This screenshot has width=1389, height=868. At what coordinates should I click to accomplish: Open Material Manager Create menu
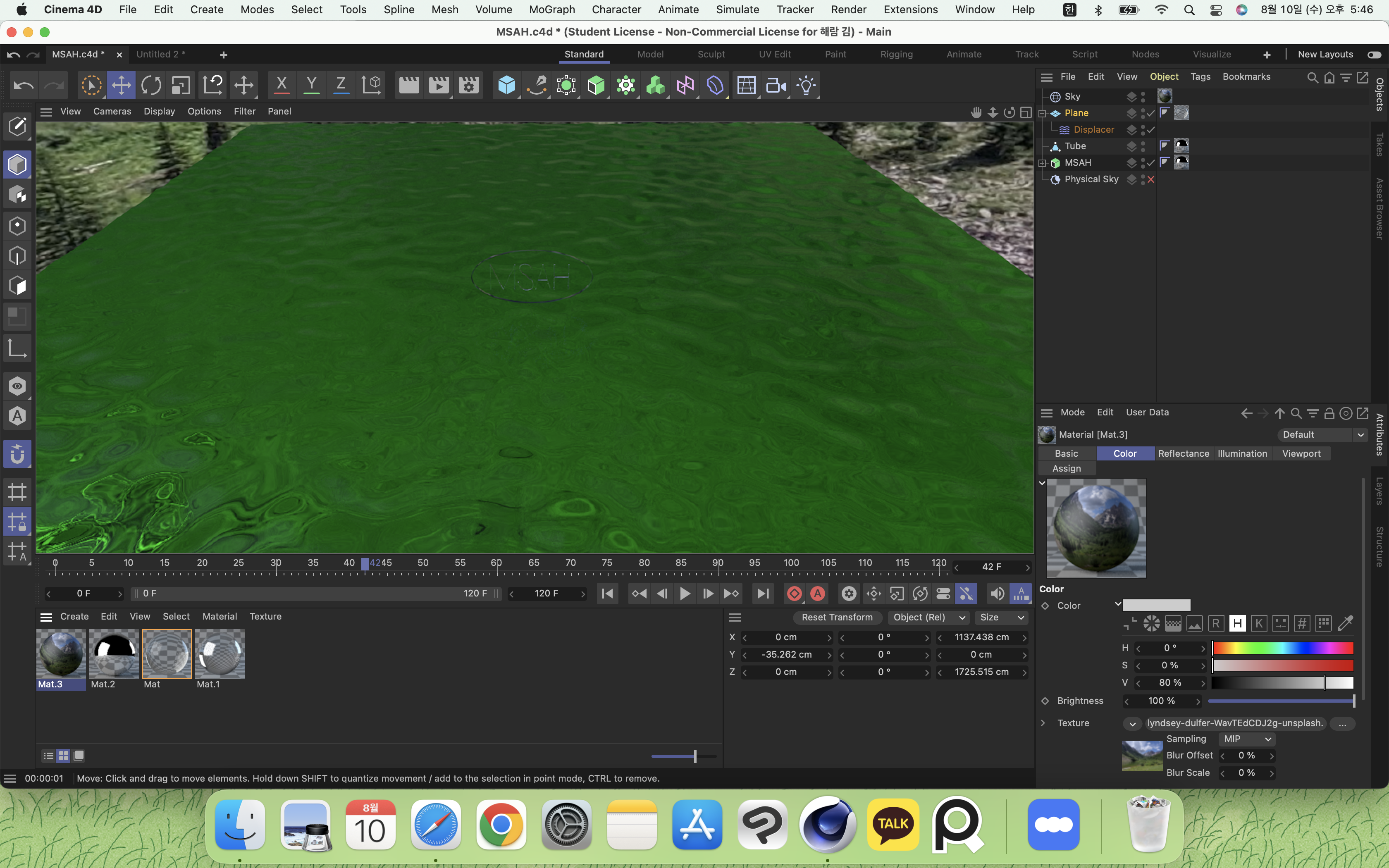(74, 617)
